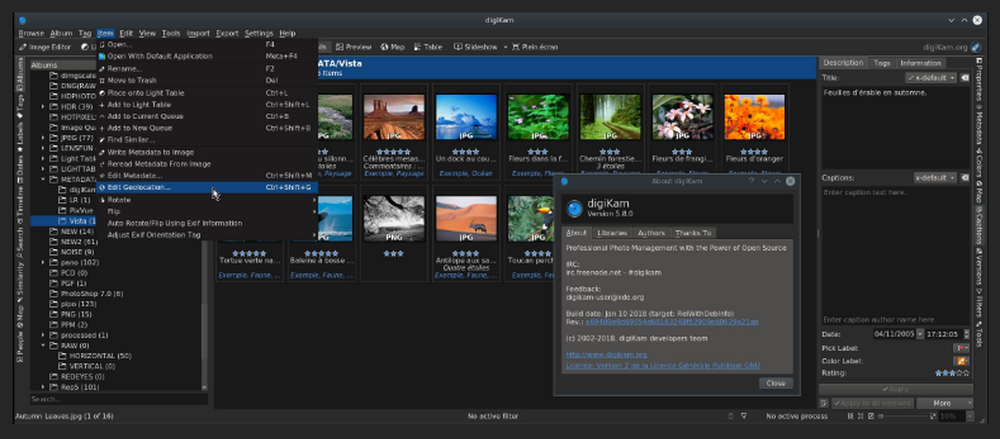Open Thanks To tab in About dialog
This screenshot has width=1000, height=439.
[693, 233]
